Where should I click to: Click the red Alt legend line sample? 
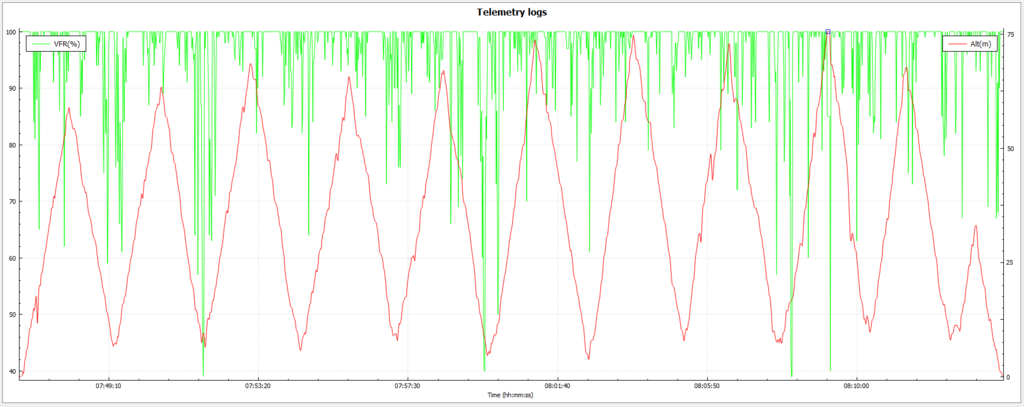click(956, 44)
